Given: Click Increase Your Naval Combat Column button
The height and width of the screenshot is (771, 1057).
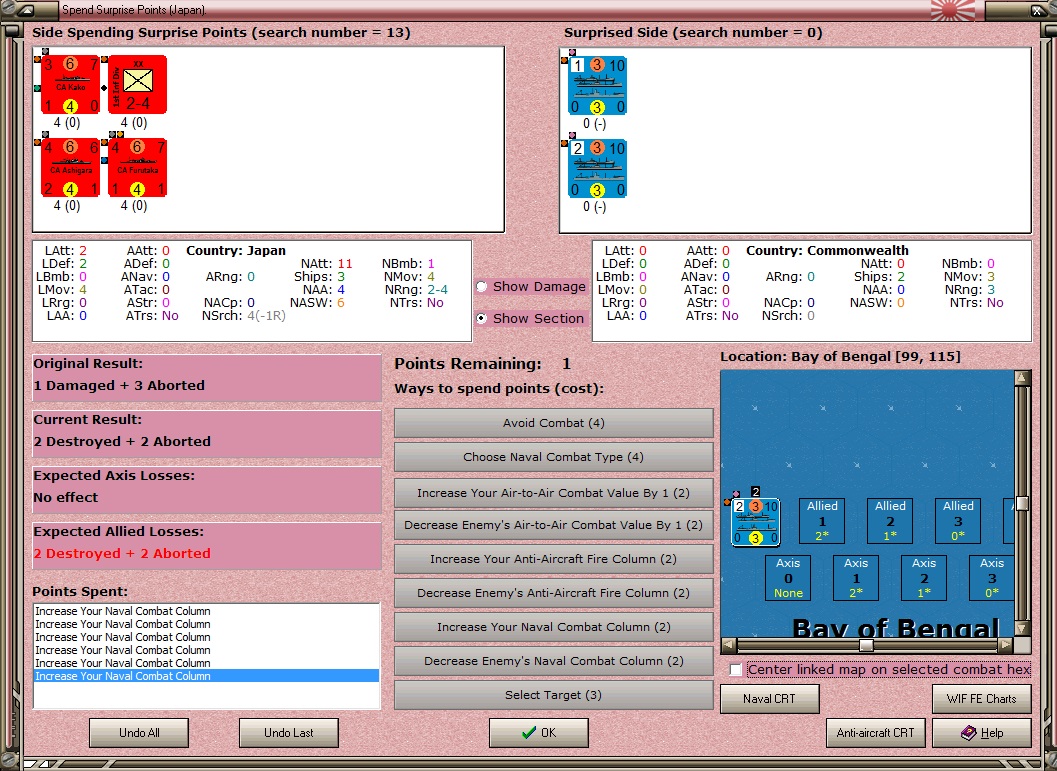Looking at the screenshot, I should (x=553, y=627).
